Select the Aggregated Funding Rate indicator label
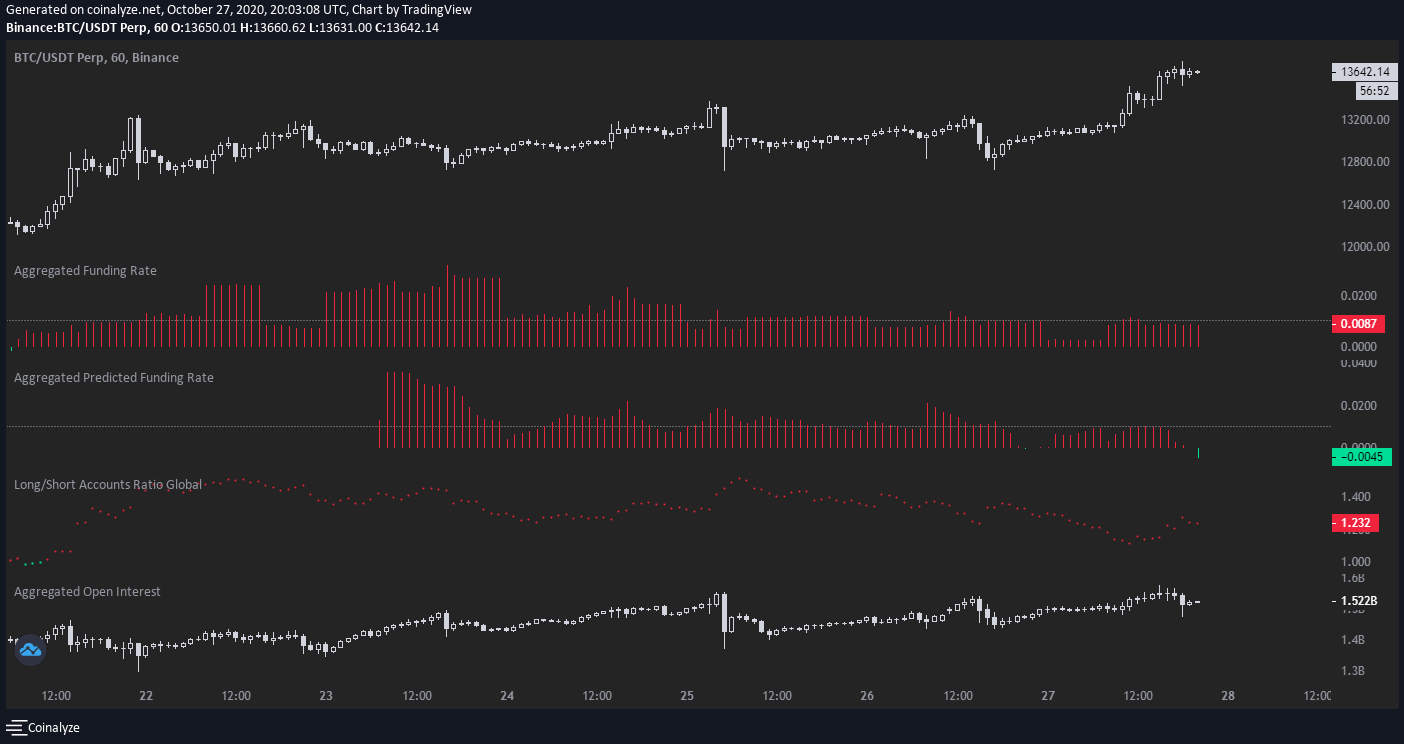The image size is (1404, 744). [x=85, y=270]
